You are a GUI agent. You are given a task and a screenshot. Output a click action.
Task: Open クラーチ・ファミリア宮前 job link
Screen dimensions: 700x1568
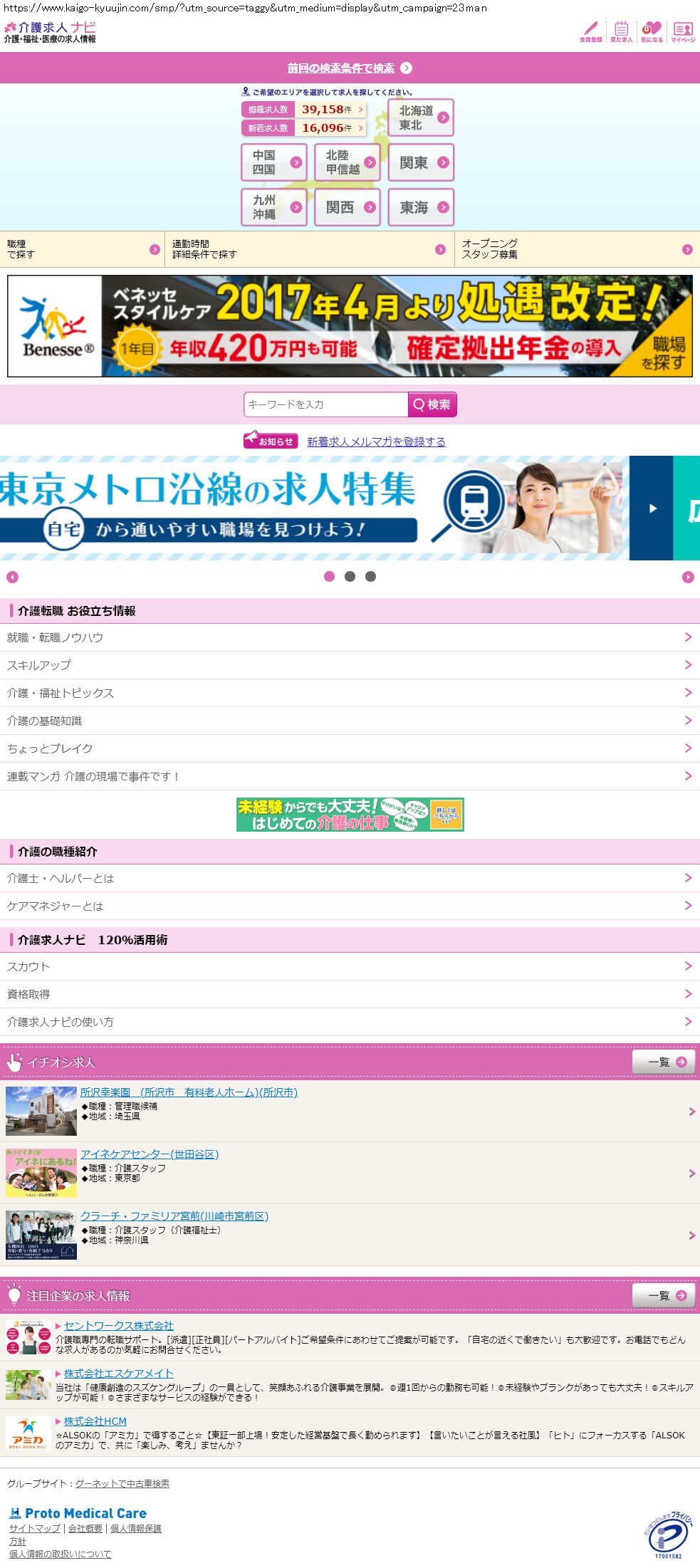pyautogui.click(x=174, y=1216)
